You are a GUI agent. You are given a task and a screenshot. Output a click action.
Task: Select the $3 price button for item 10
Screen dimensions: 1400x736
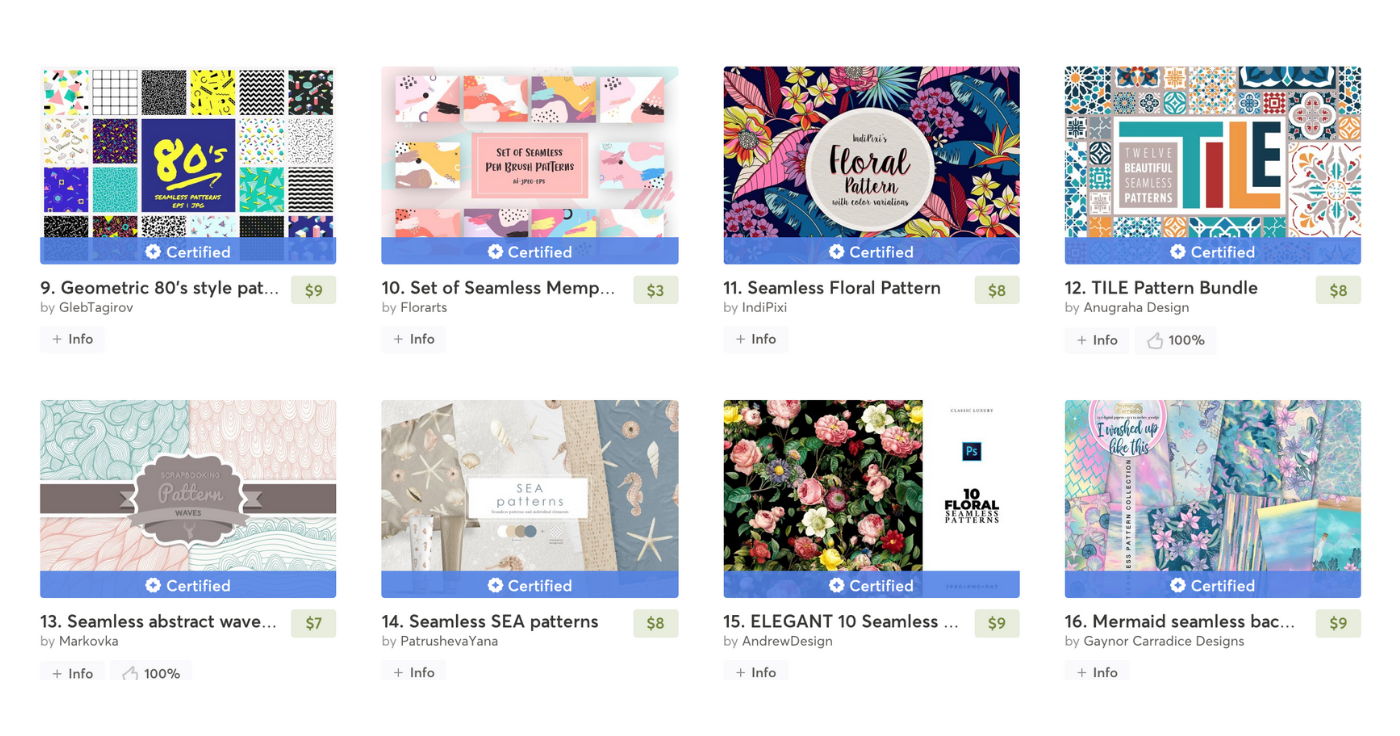point(655,290)
